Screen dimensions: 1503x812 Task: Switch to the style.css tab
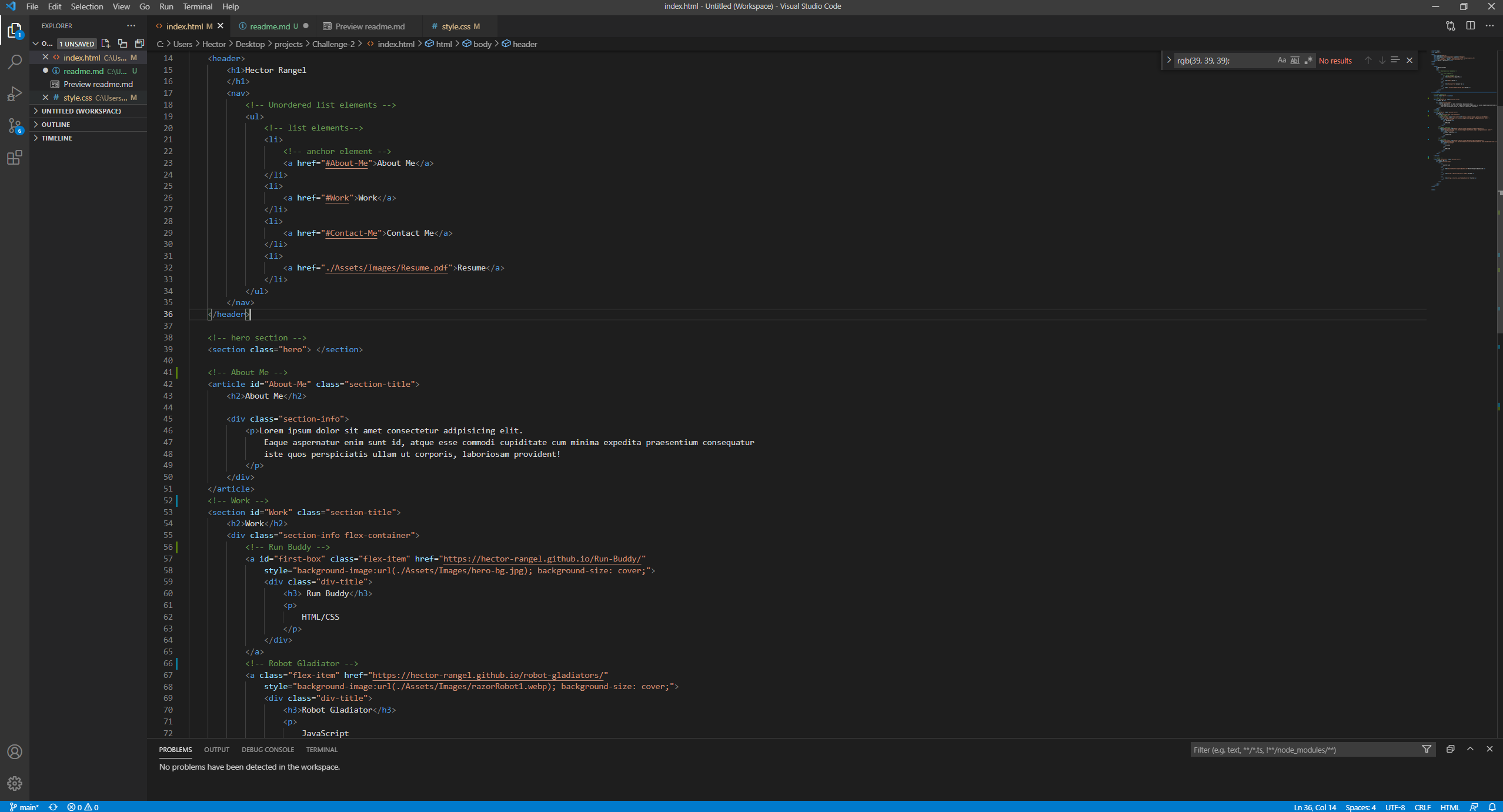(458, 26)
